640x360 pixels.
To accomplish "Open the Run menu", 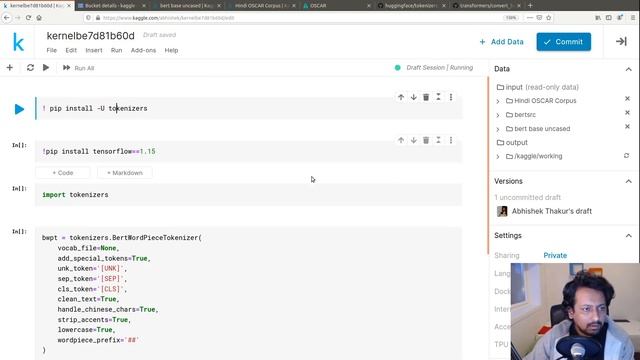I will 116,50.
